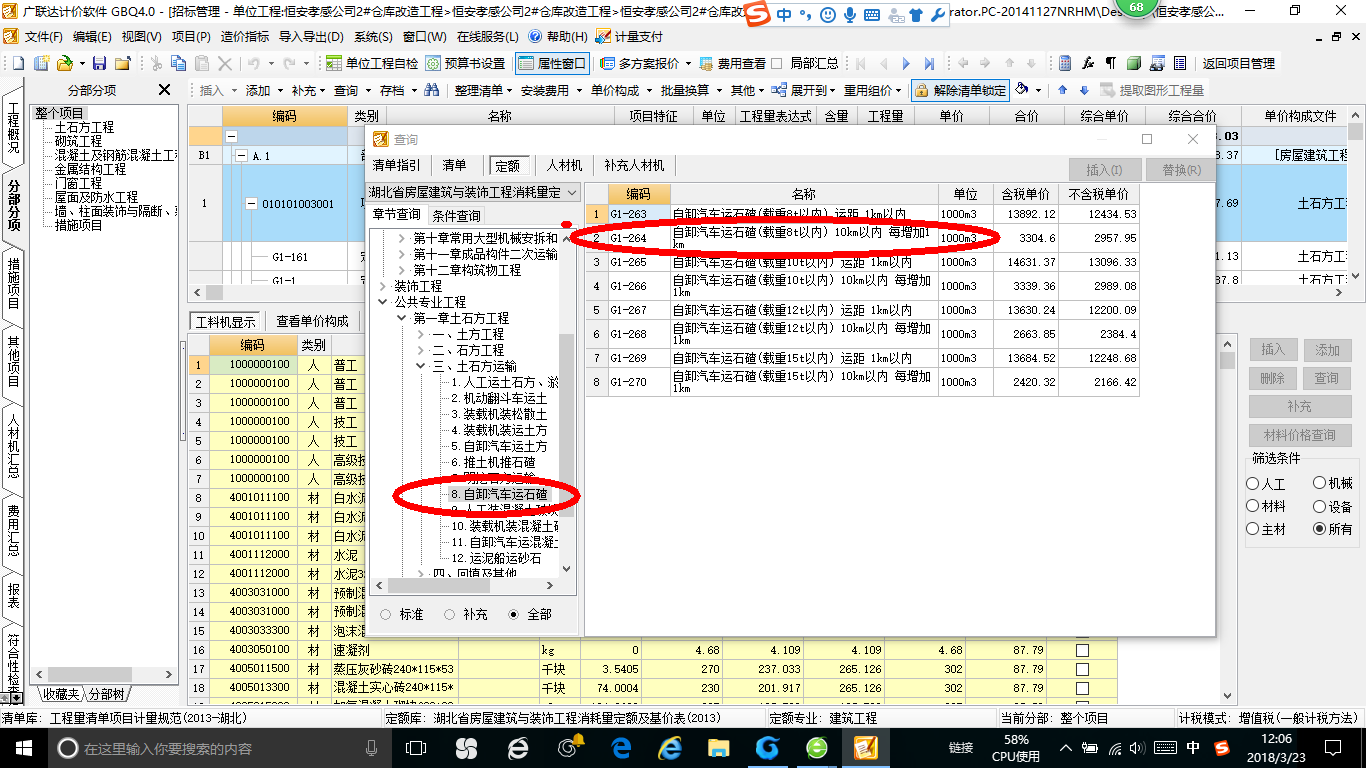The width and height of the screenshot is (1366, 768).
Task: Click last record navigation icon
Action: (931, 63)
